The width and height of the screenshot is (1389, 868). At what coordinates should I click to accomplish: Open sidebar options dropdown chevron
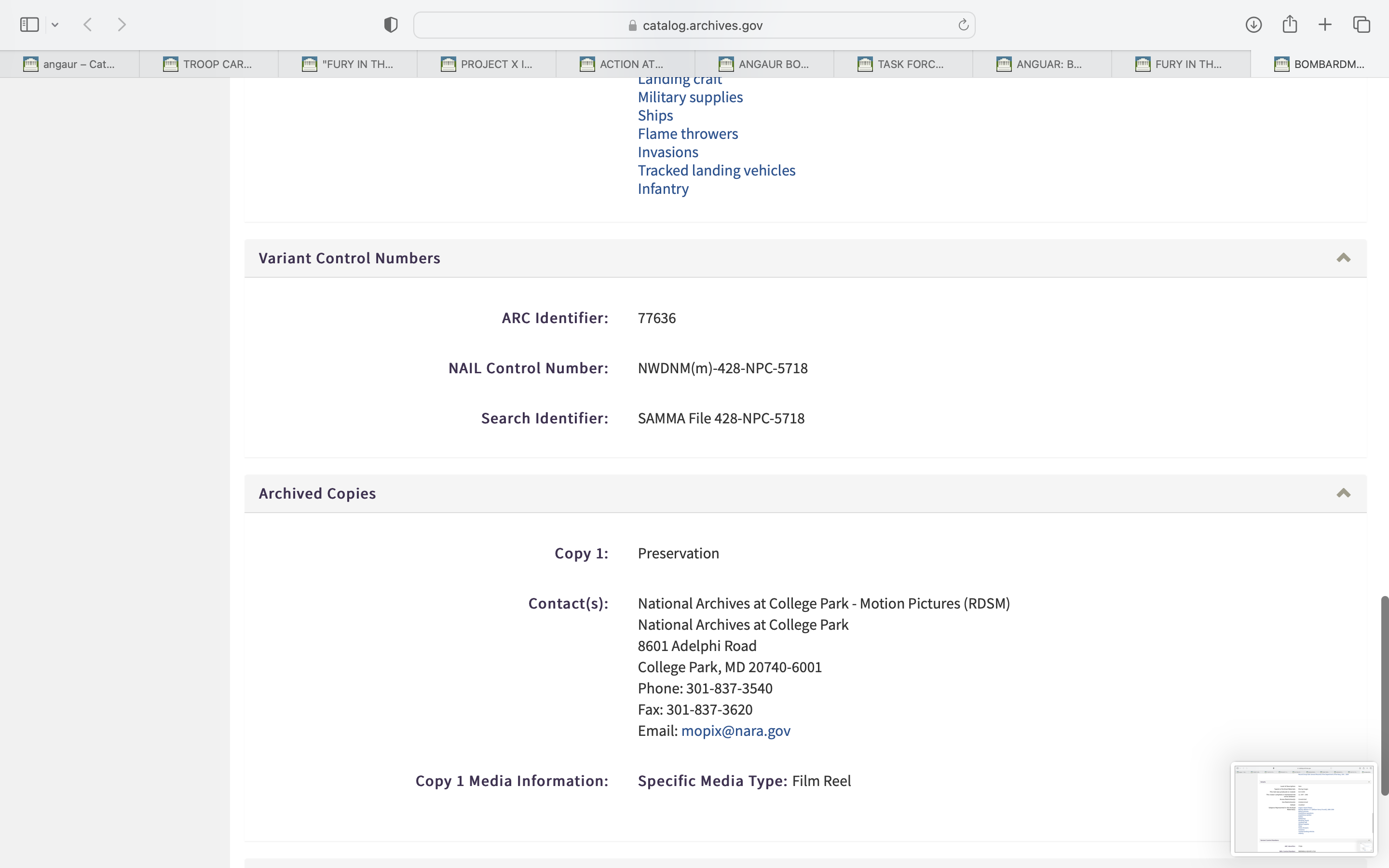pyautogui.click(x=55, y=25)
